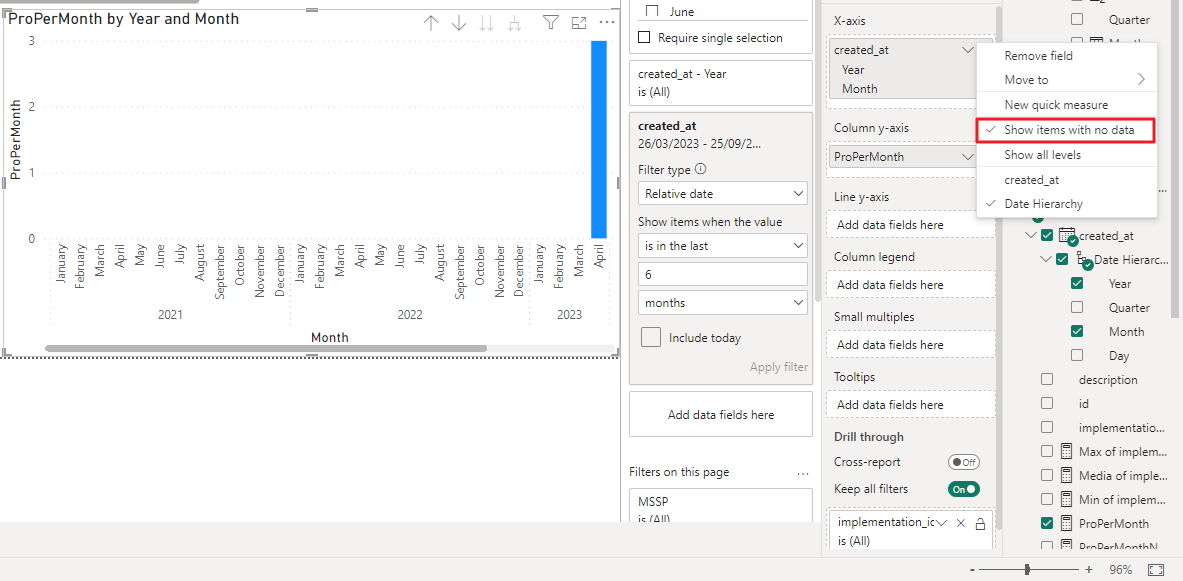Collapse the Date Hierarchy tree node
Image resolution: width=1183 pixels, height=581 pixels.
[1046, 260]
